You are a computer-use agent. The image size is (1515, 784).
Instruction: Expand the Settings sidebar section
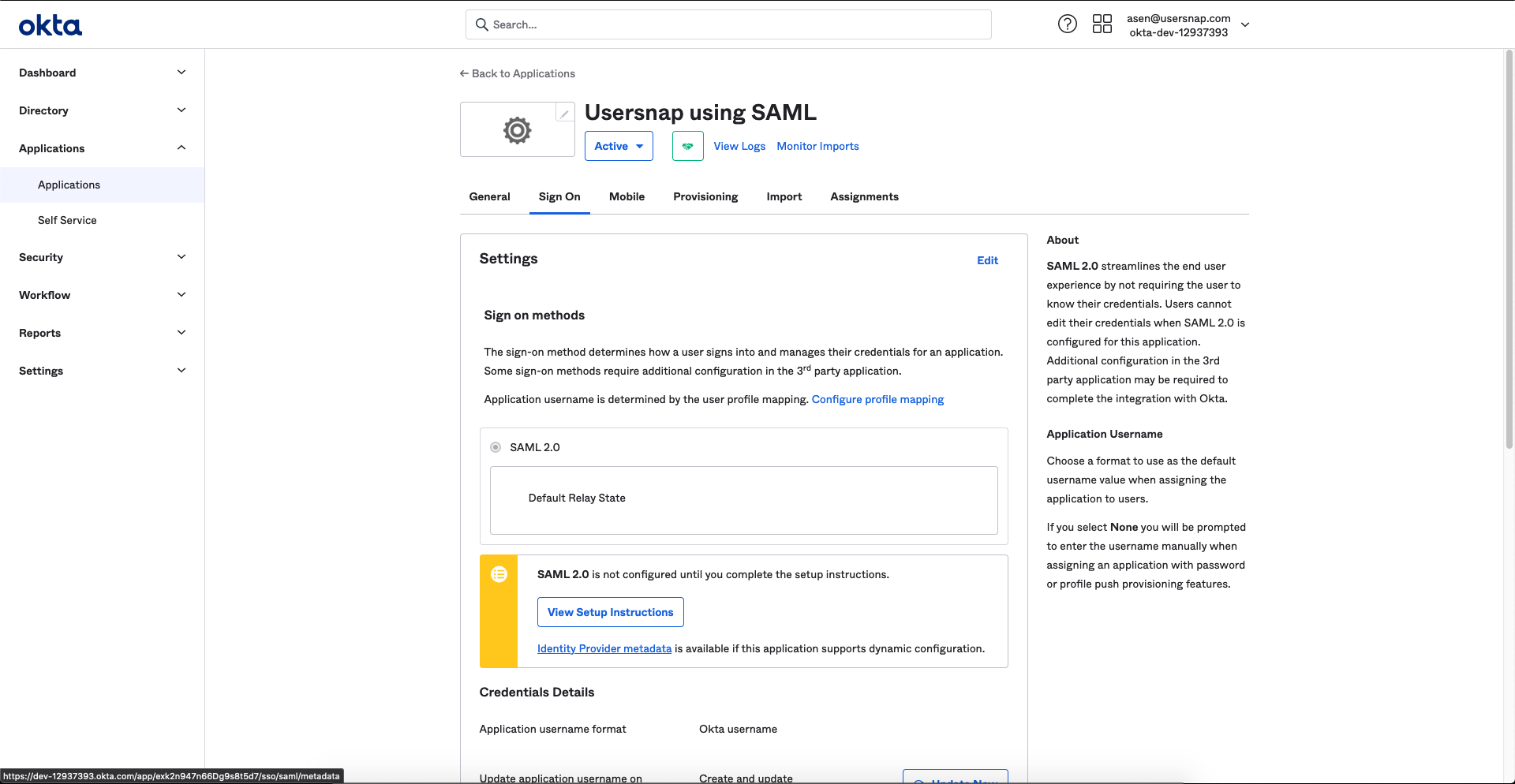[x=103, y=371]
